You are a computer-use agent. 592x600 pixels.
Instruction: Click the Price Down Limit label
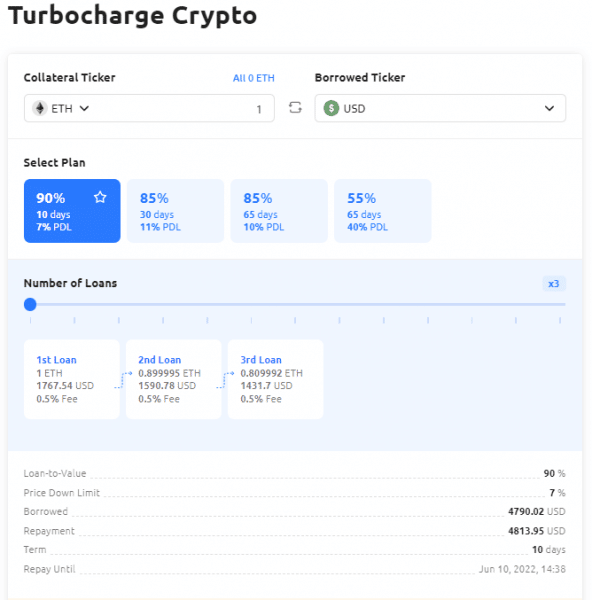pos(62,492)
